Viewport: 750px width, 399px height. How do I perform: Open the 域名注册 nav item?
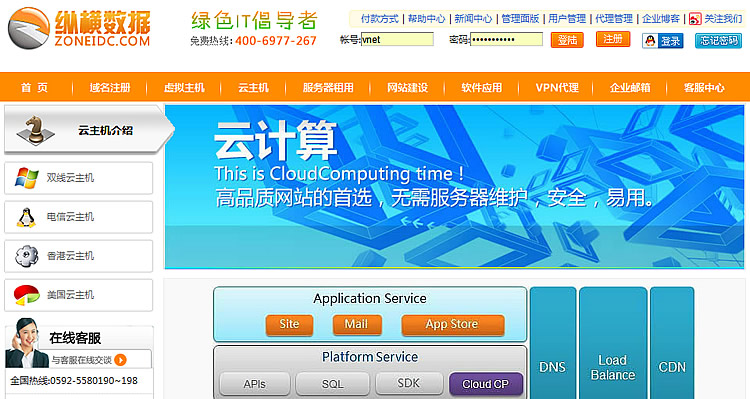point(110,88)
